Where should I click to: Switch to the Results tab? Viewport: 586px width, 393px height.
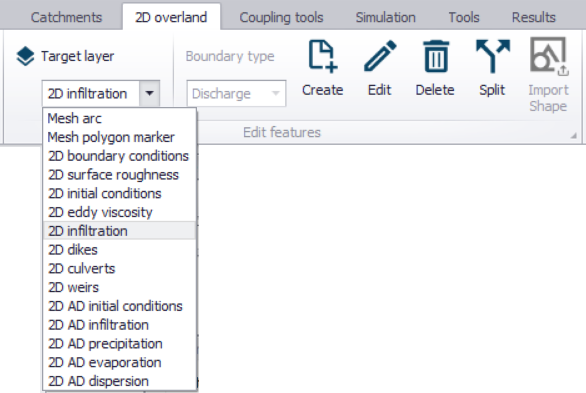(533, 17)
